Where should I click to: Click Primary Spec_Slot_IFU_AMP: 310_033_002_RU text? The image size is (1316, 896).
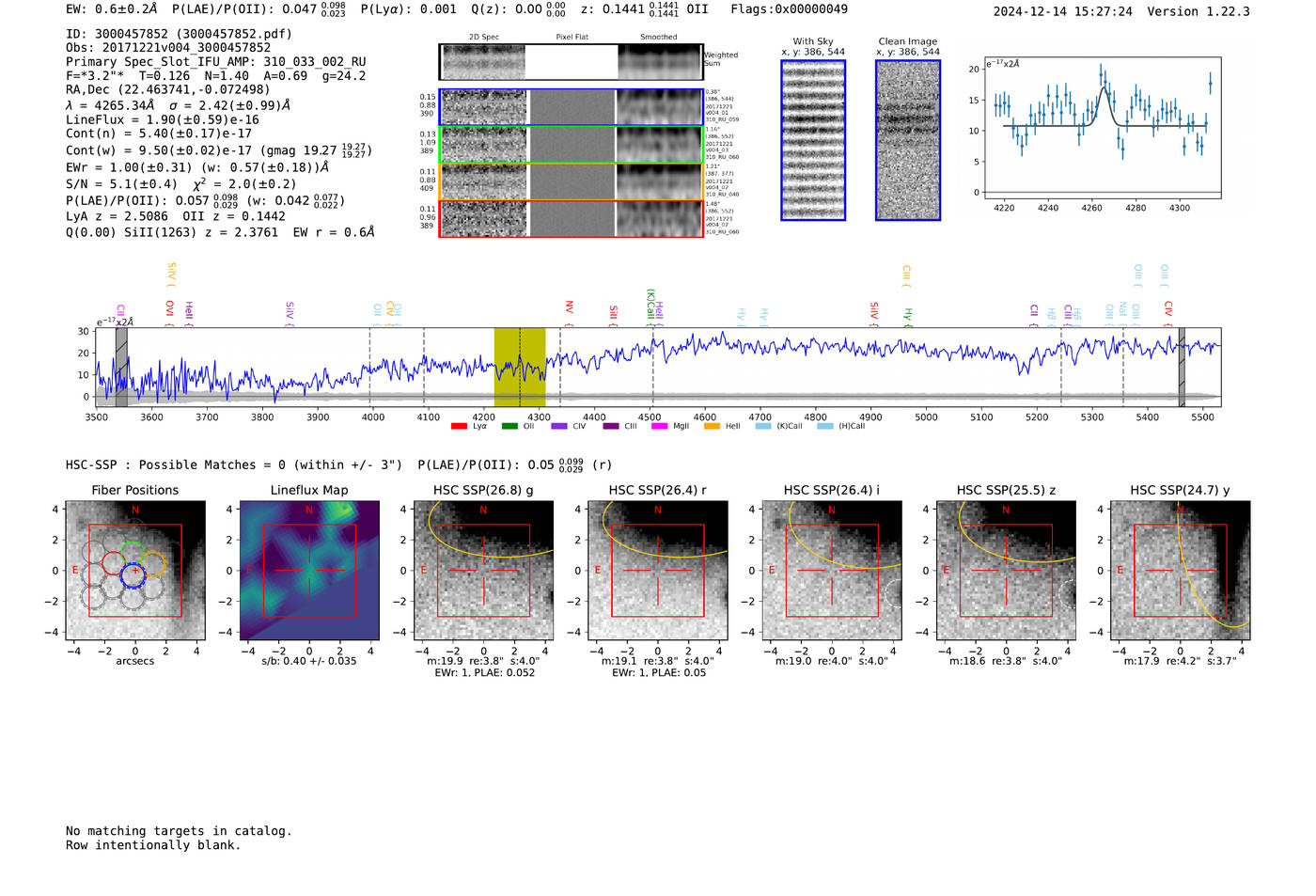coord(215,62)
